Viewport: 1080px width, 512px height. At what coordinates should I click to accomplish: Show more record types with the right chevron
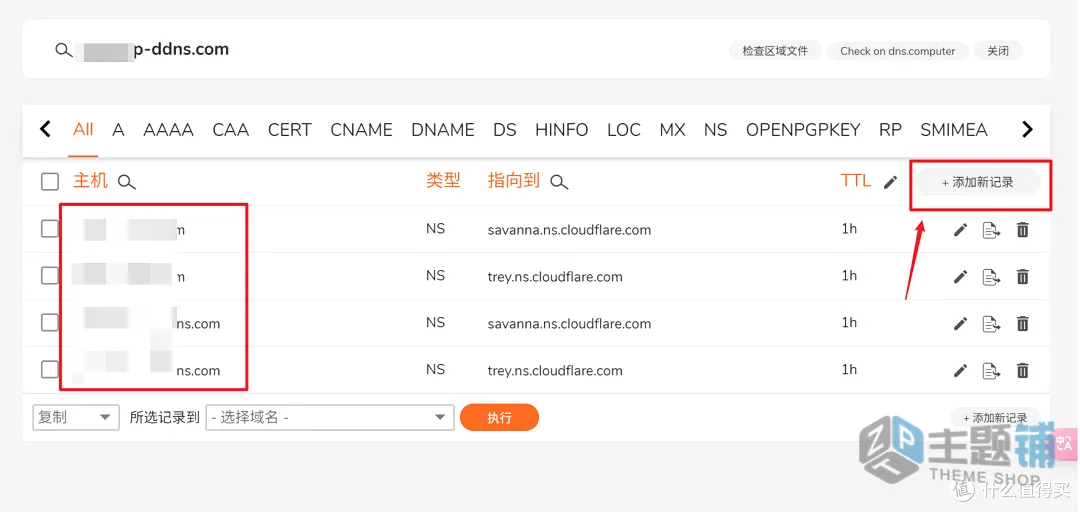point(1027,130)
